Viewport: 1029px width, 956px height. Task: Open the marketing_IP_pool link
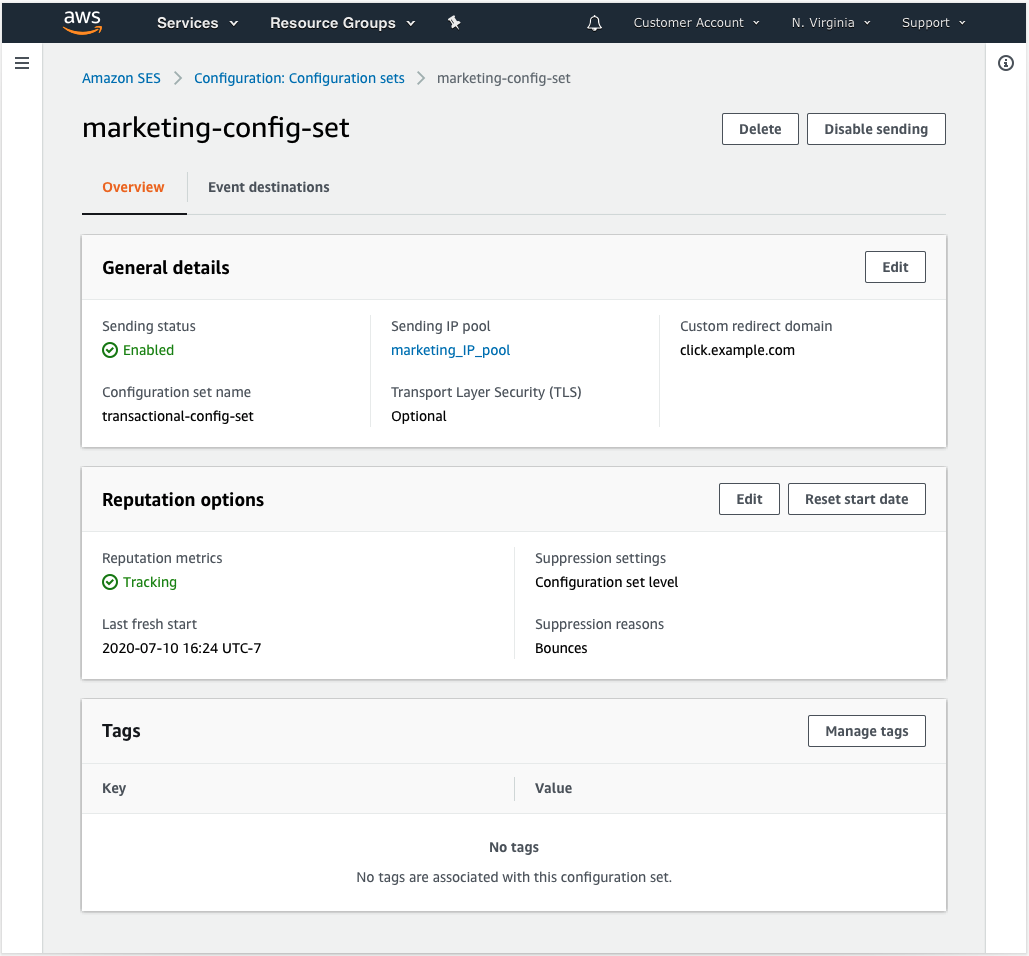pos(450,350)
